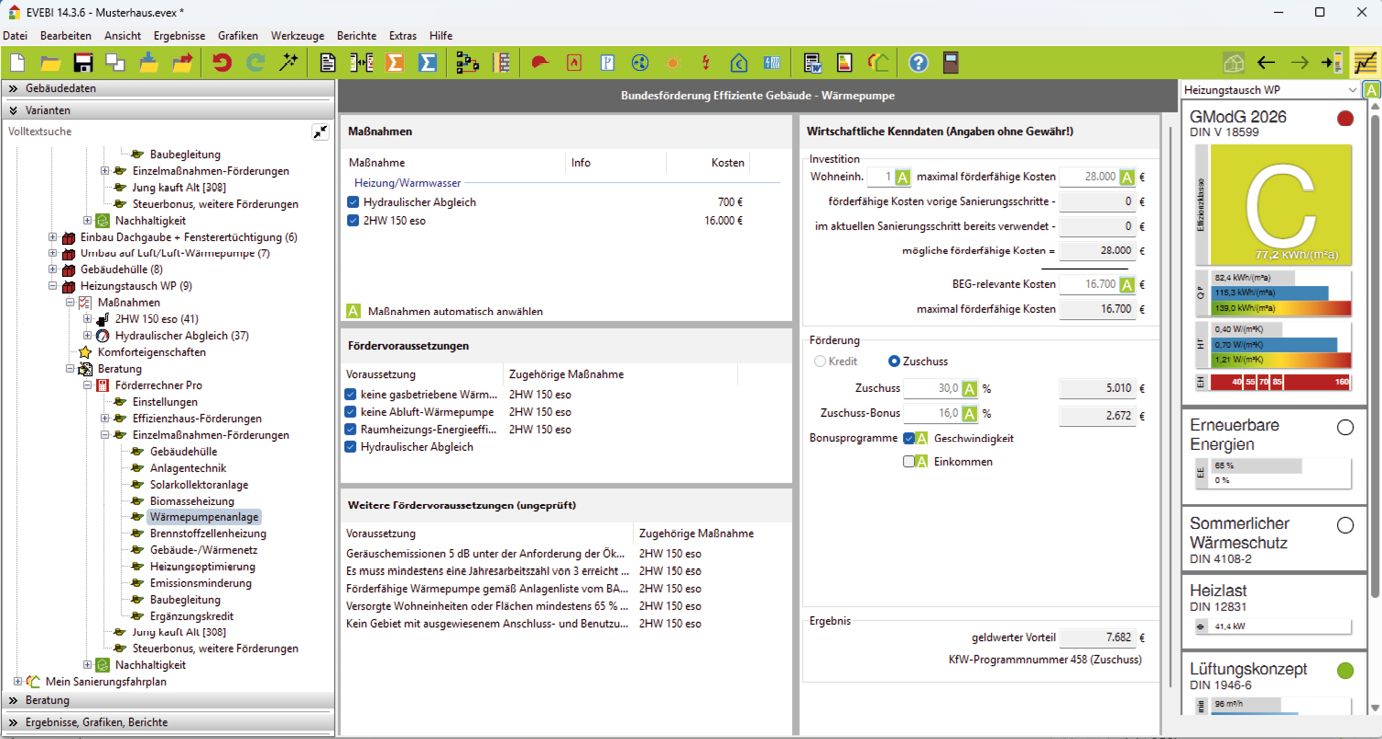The height and width of the screenshot is (739, 1382).
Task: Click the red undo arrow icon
Action: tap(222, 63)
